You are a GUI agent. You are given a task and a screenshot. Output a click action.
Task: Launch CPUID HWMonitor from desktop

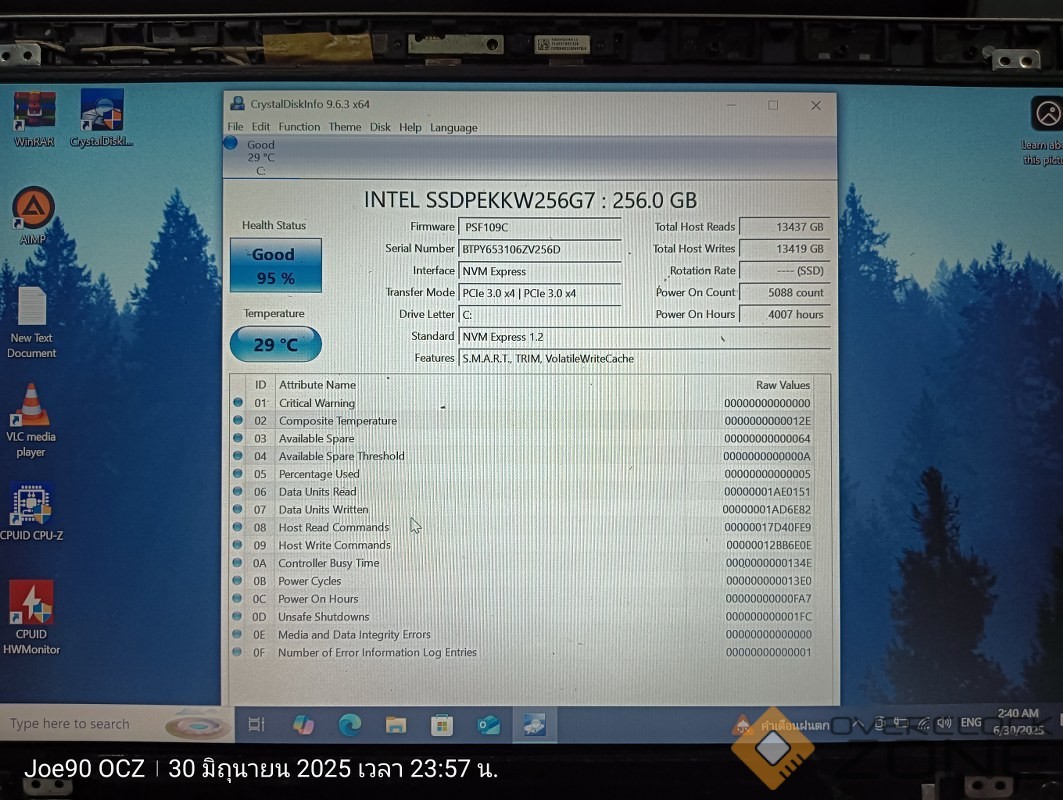coord(31,603)
